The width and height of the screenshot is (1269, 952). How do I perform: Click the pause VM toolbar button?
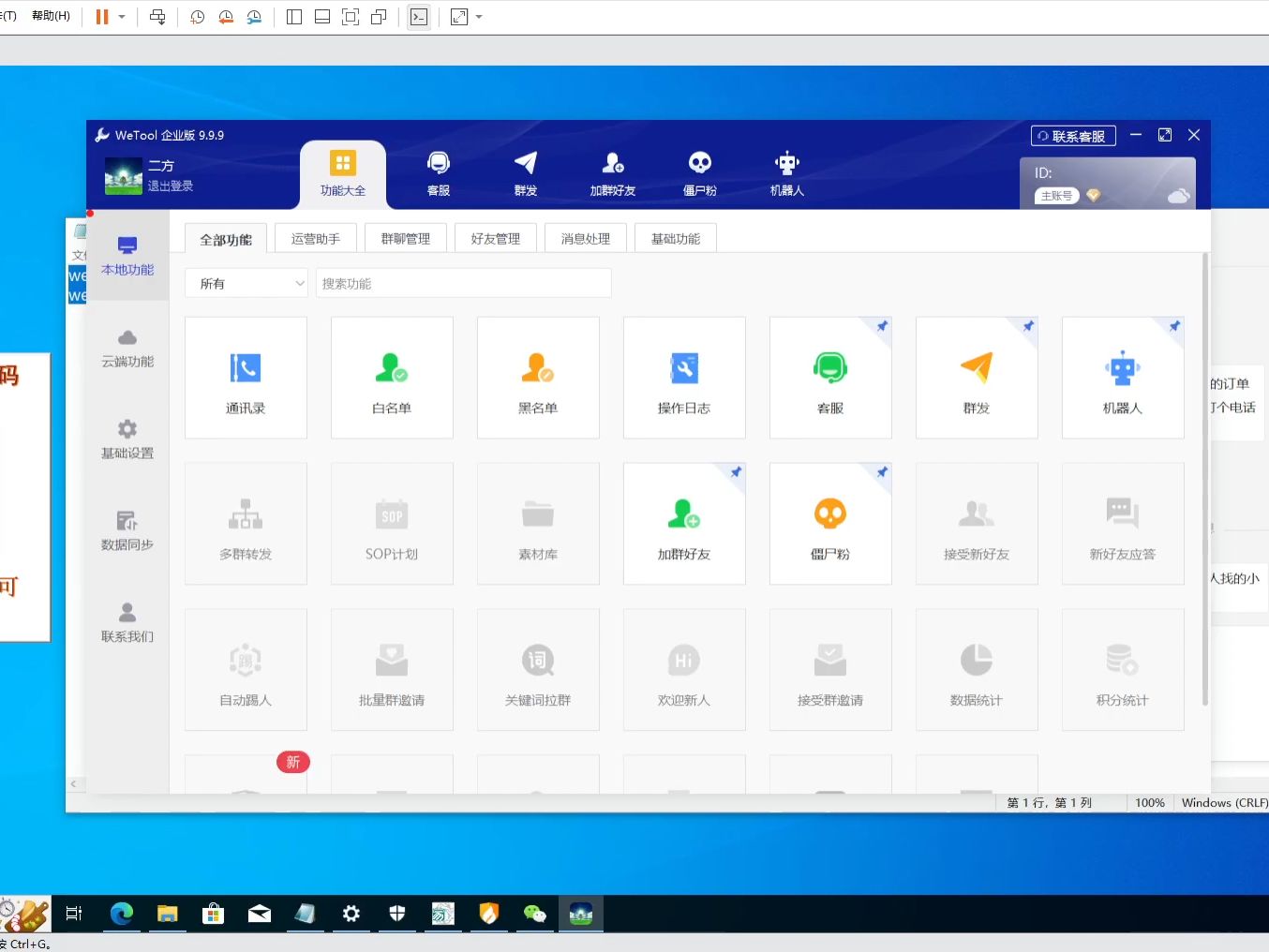[102, 17]
